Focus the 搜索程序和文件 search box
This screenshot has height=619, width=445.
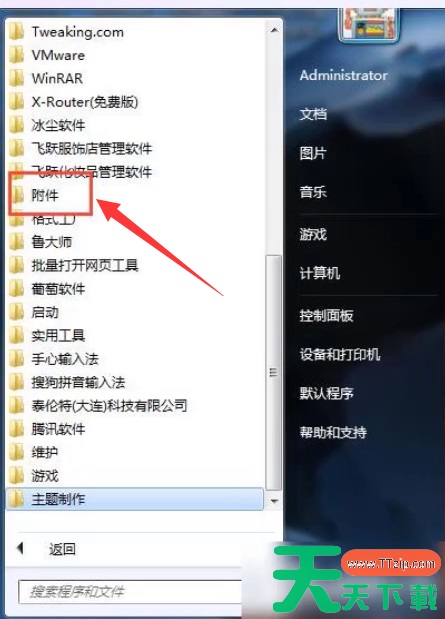(130, 591)
